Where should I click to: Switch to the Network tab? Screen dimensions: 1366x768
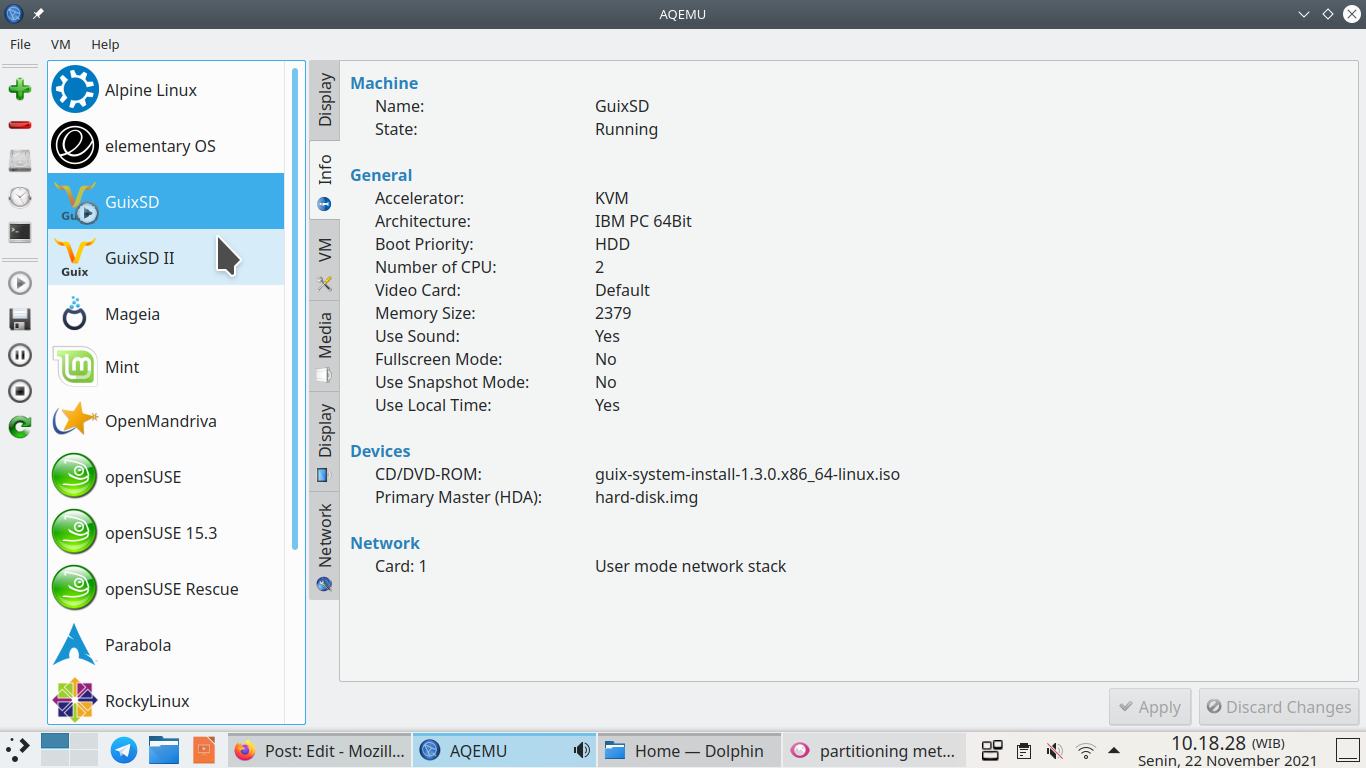[x=325, y=546]
